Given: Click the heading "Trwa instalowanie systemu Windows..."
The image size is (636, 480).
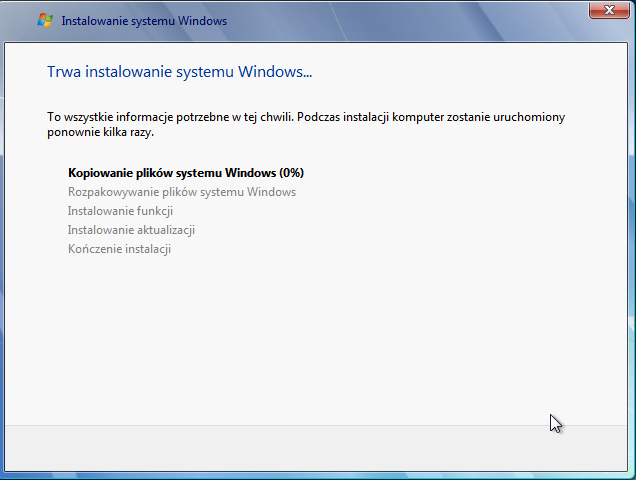Looking at the screenshot, I should click(180, 72).
